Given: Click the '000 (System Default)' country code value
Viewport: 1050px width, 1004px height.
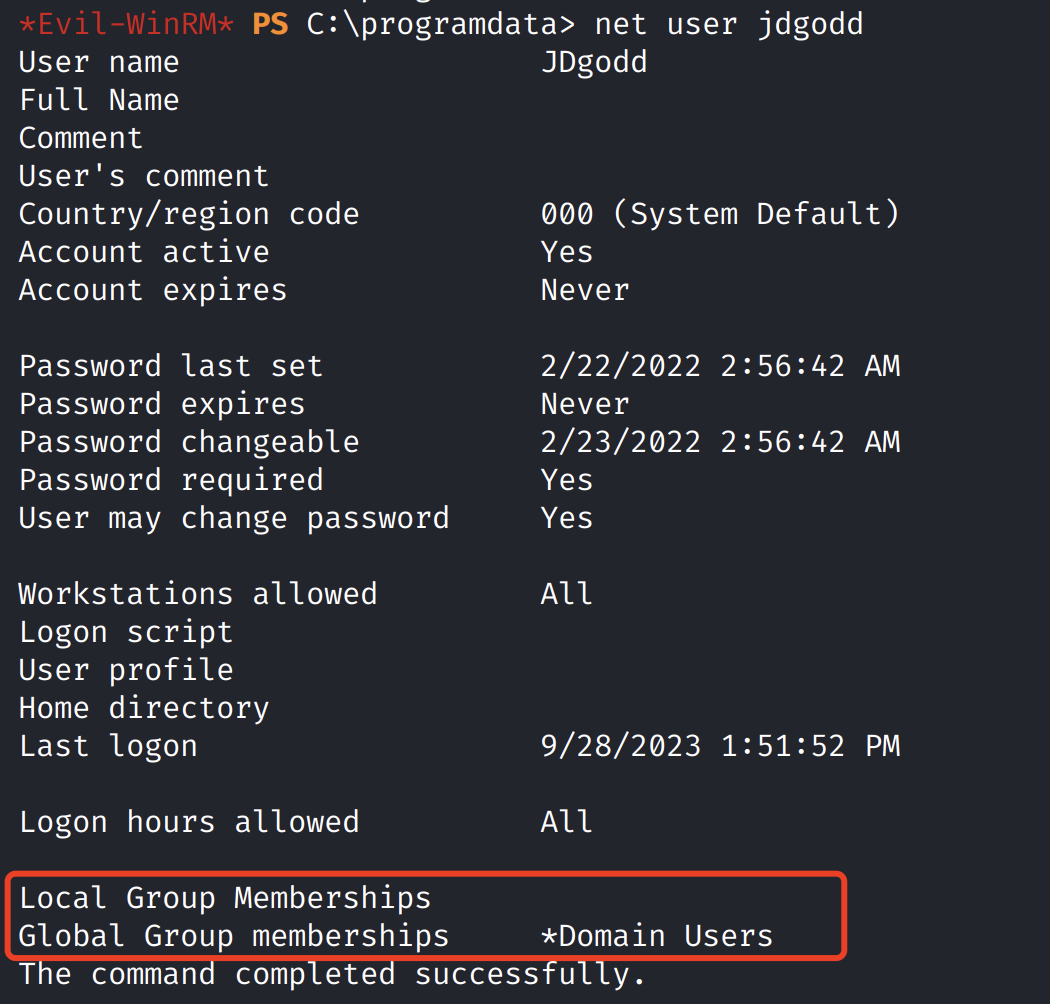Looking at the screenshot, I should point(720,214).
